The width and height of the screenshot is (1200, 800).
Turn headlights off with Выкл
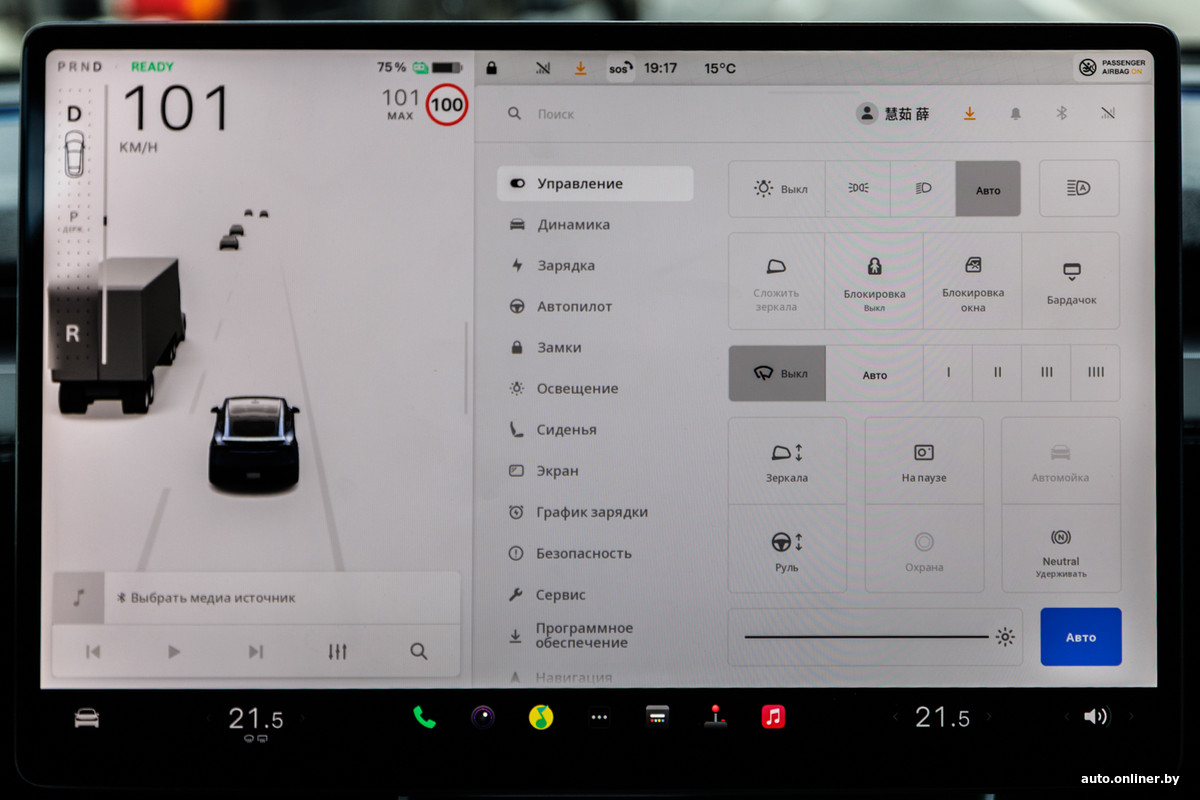(x=777, y=189)
